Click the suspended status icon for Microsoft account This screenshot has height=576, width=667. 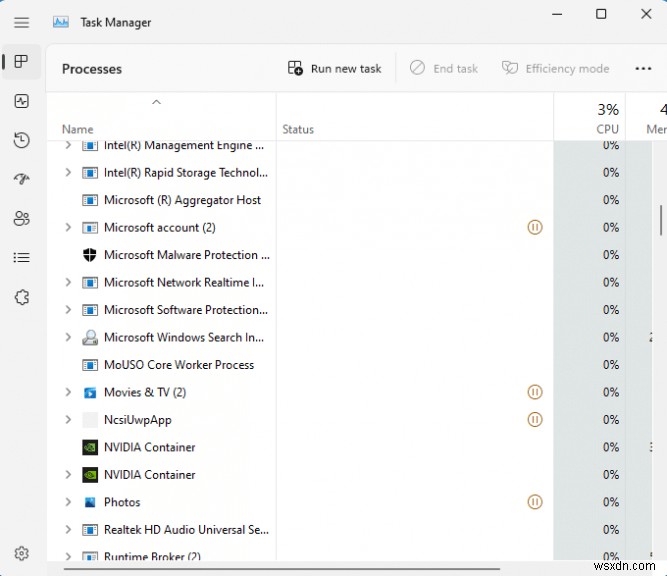(x=535, y=227)
